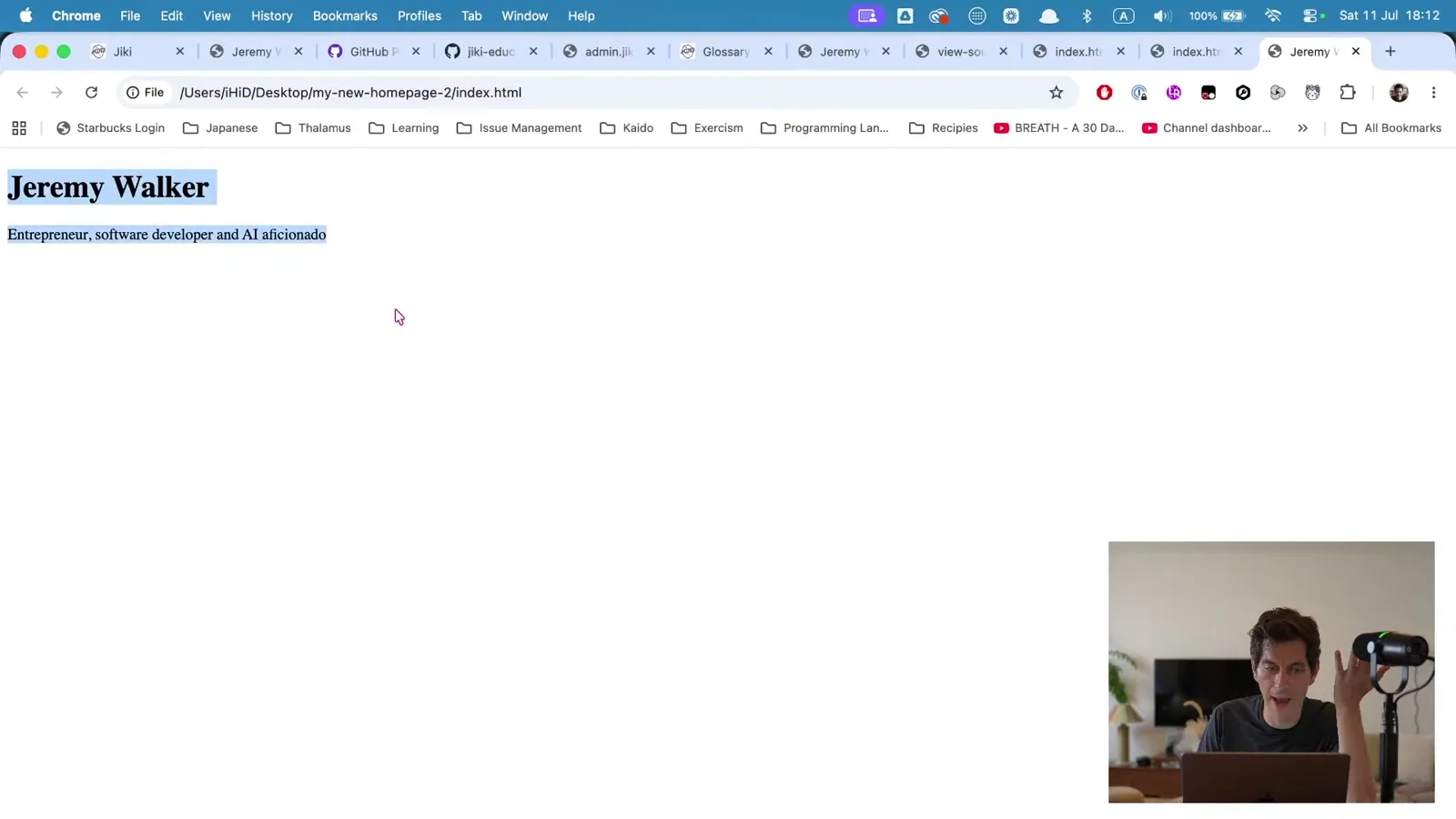Open the All Bookmarks folder
The width and height of the screenshot is (1456, 819).
point(1391,128)
